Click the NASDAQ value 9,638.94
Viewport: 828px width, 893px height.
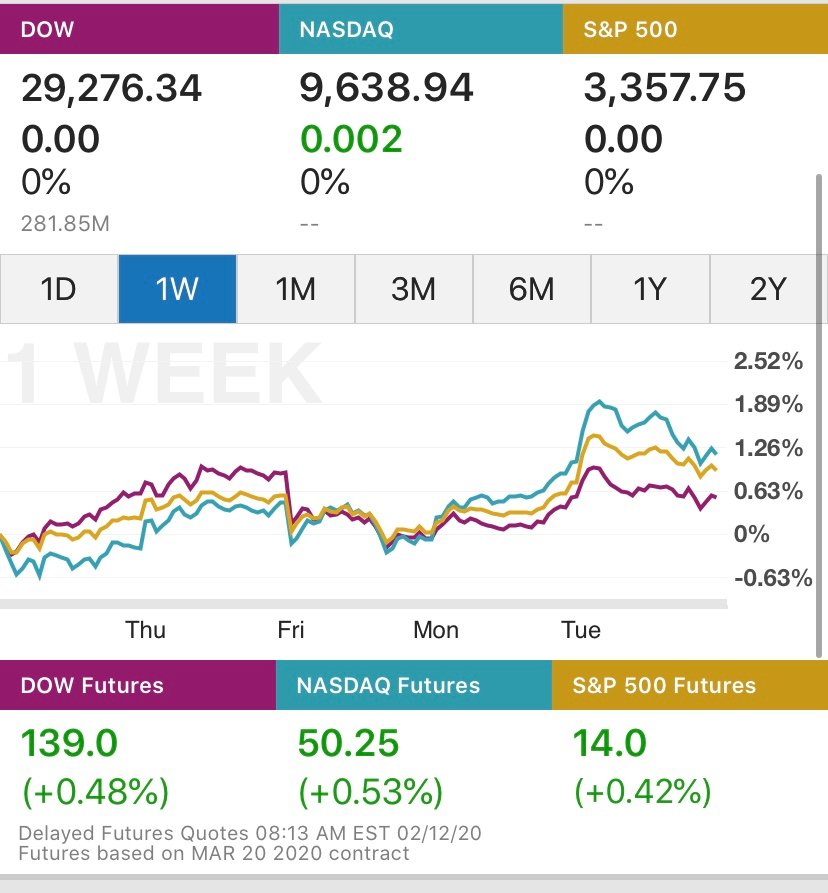point(387,88)
